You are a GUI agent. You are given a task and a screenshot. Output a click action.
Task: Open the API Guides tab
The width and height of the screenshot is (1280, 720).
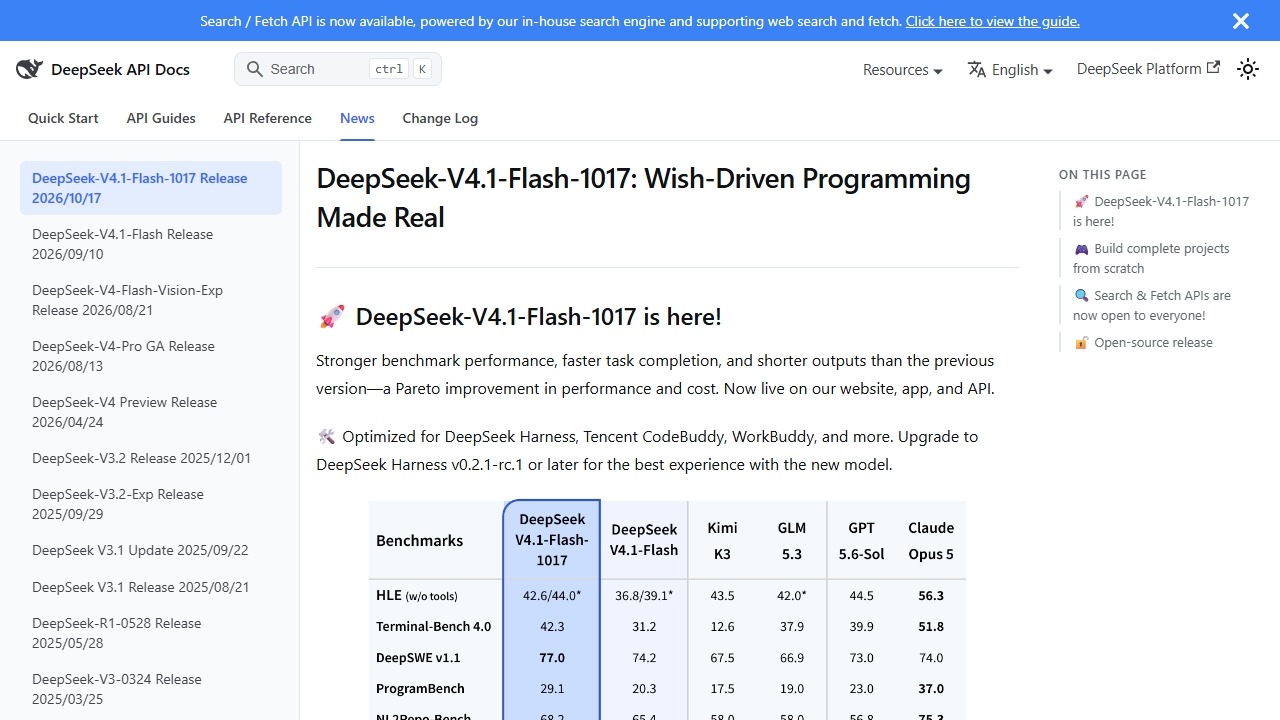pos(161,118)
